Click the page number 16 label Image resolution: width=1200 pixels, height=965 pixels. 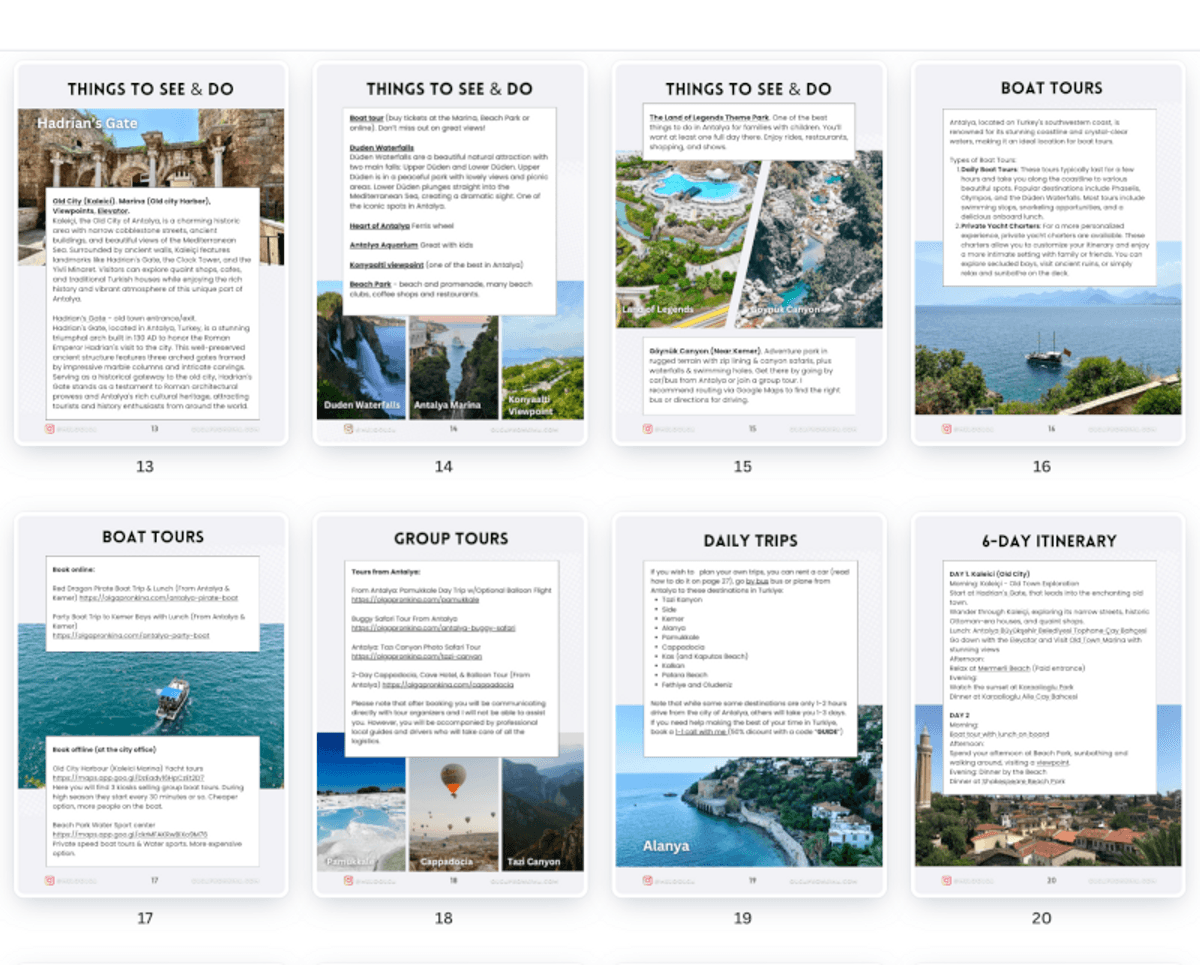(x=1042, y=466)
